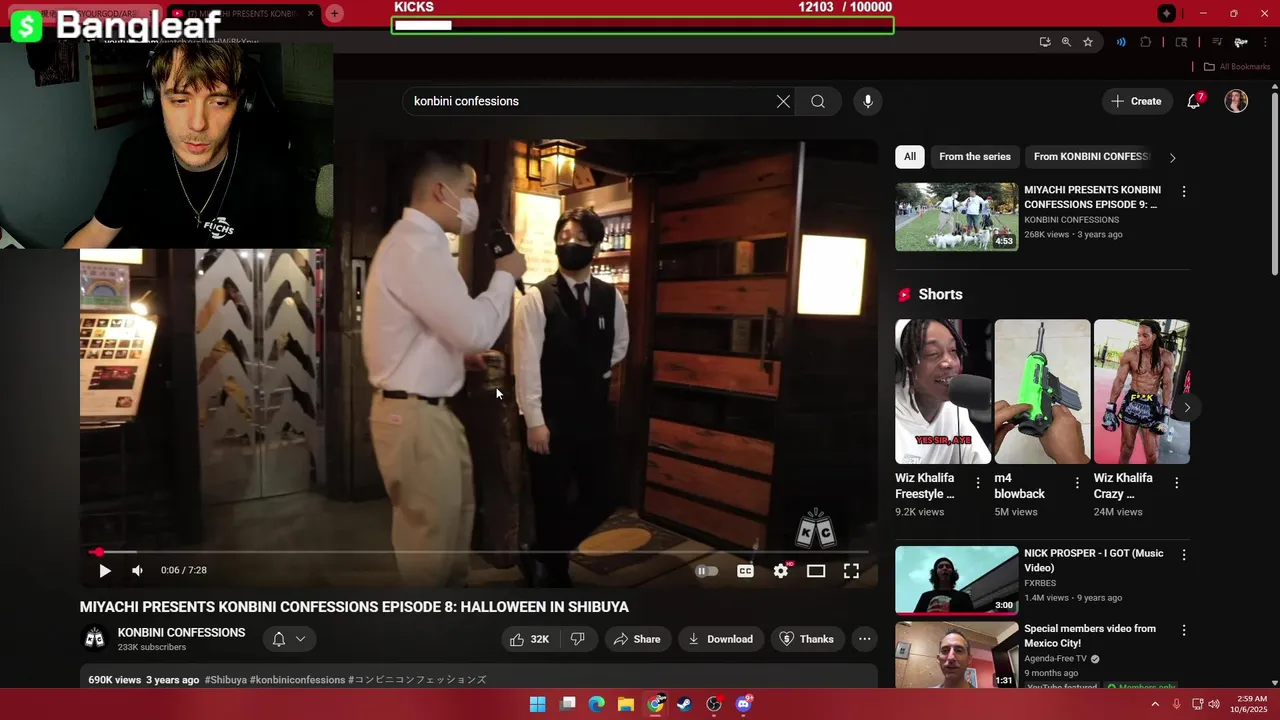Mute the video volume speaker

[x=137, y=570]
